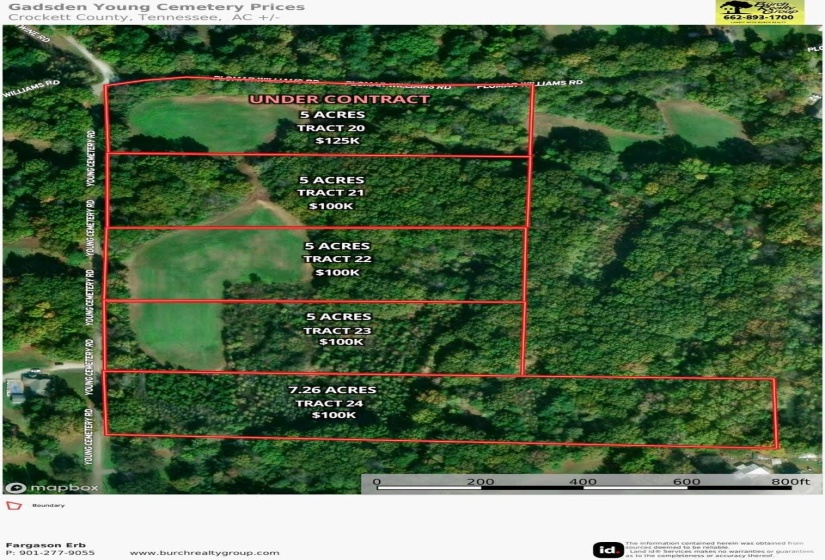Click the Tract 22 $100K price

pos(337,272)
